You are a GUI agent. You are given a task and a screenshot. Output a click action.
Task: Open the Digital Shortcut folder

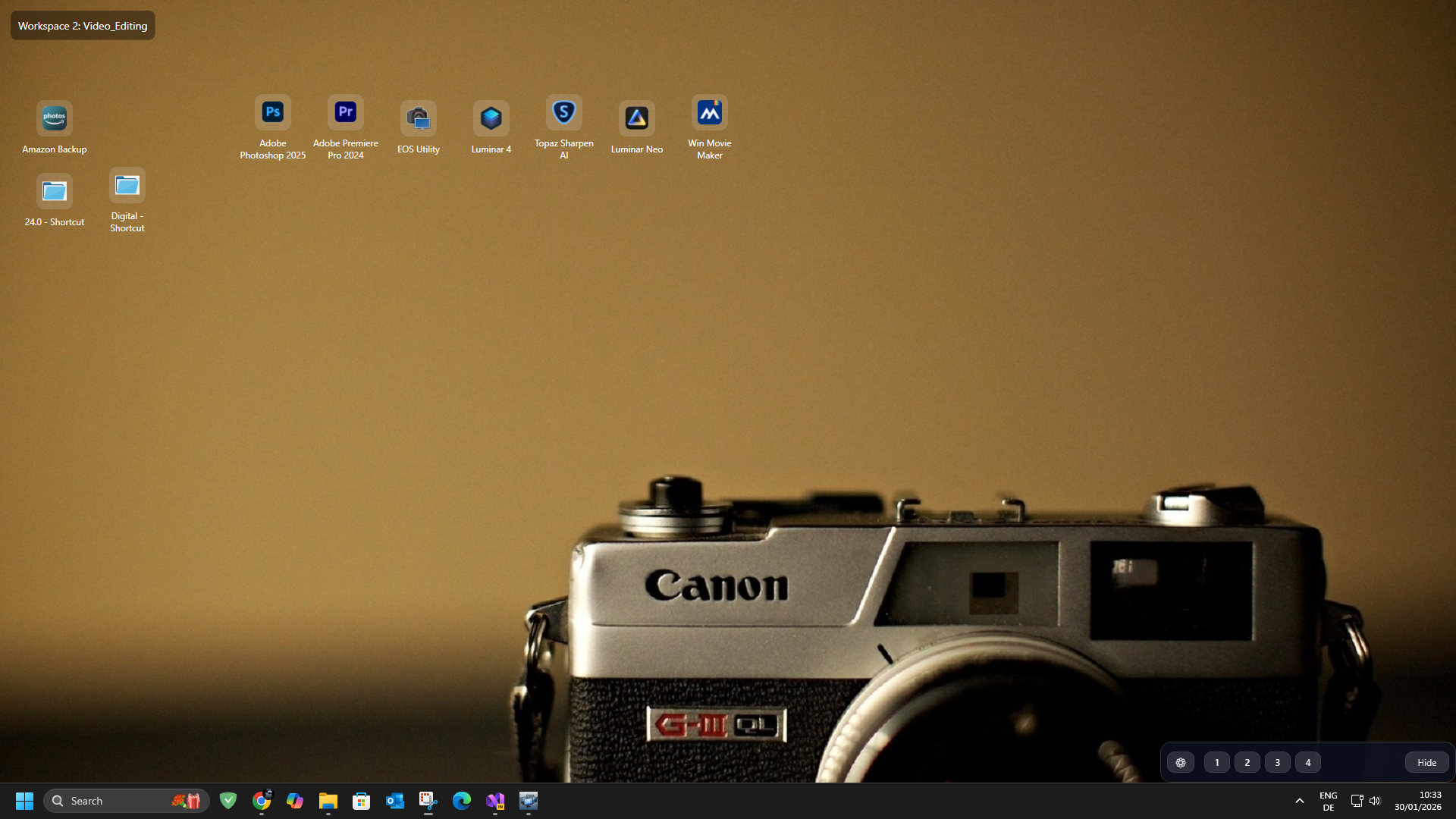pos(127,184)
